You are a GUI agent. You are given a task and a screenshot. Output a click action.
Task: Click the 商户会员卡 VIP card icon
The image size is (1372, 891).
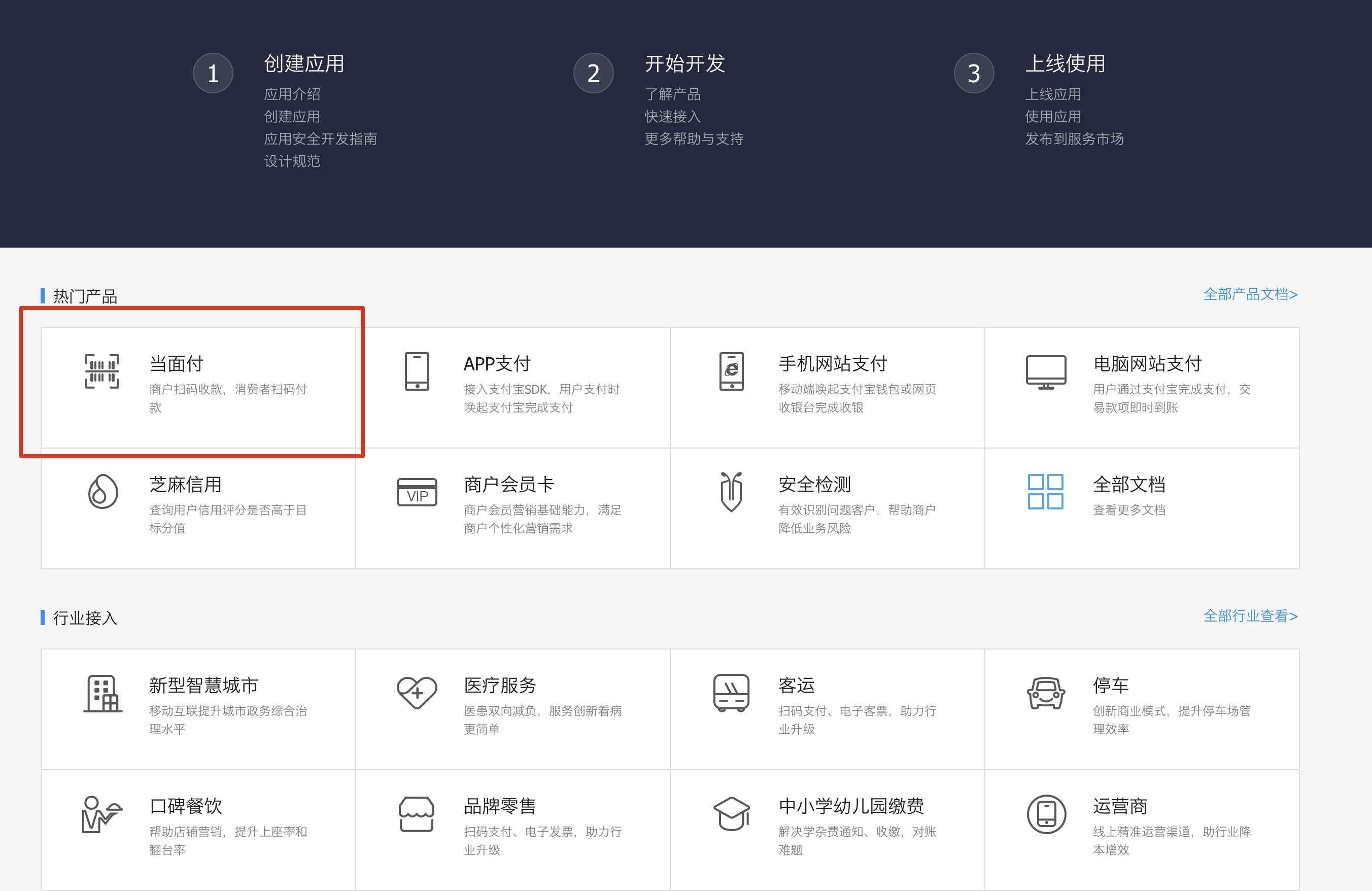click(417, 492)
